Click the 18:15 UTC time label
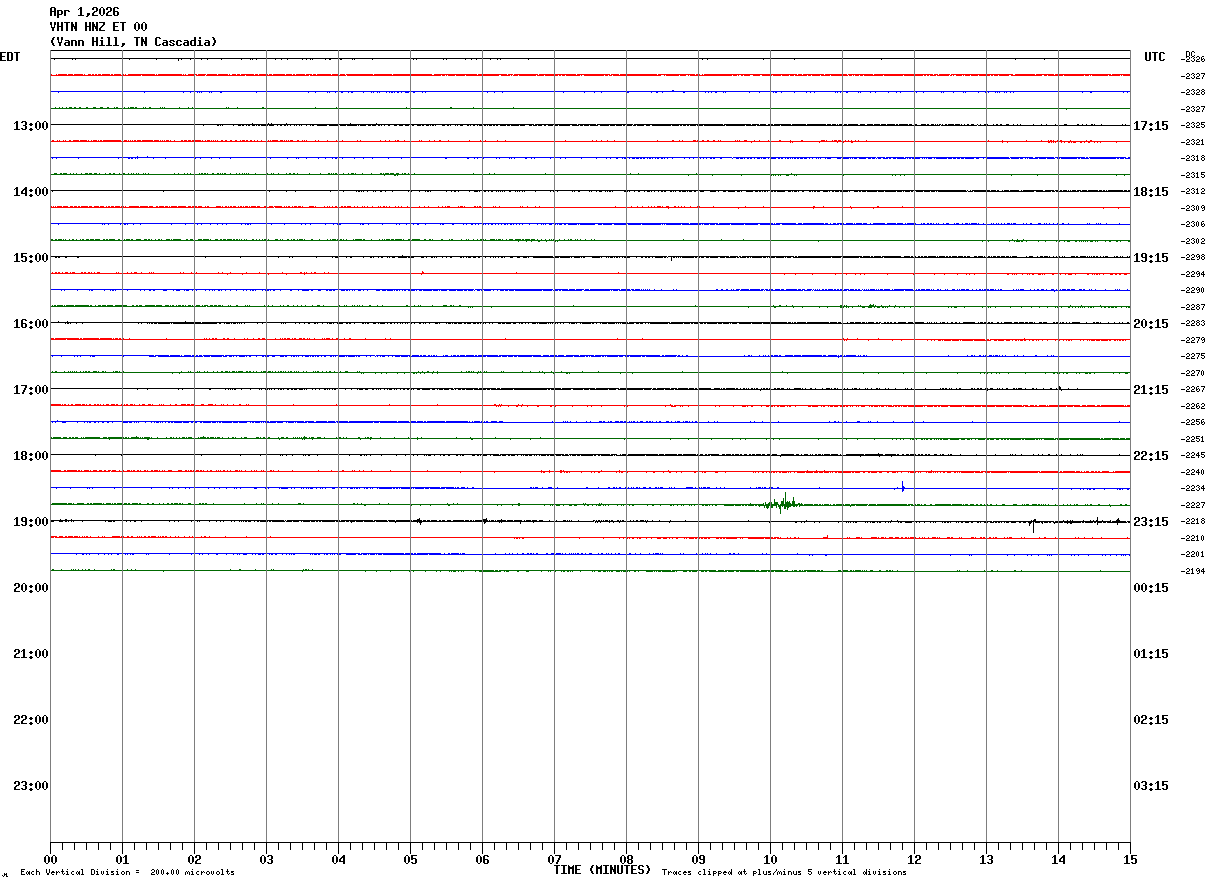This screenshot has width=1210, height=886. click(1151, 192)
